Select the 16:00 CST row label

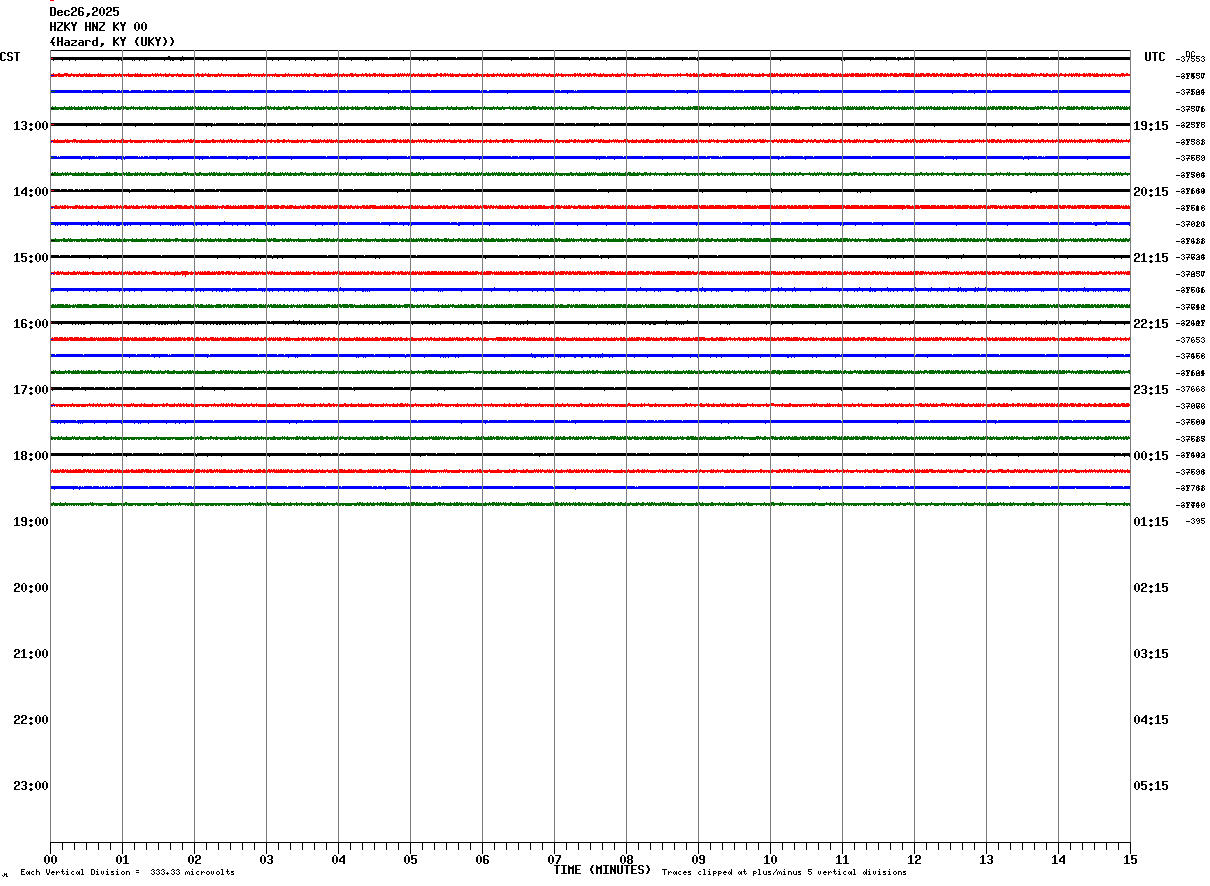click(x=31, y=324)
